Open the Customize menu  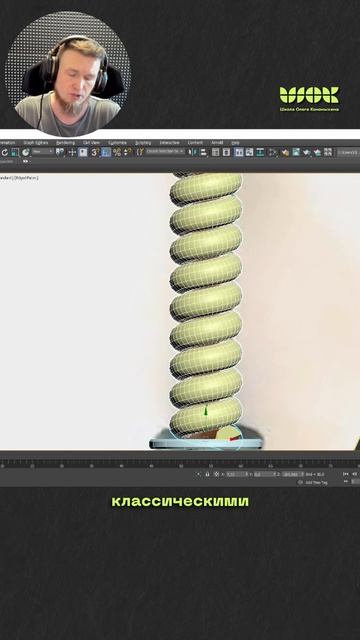[x=118, y=143]
